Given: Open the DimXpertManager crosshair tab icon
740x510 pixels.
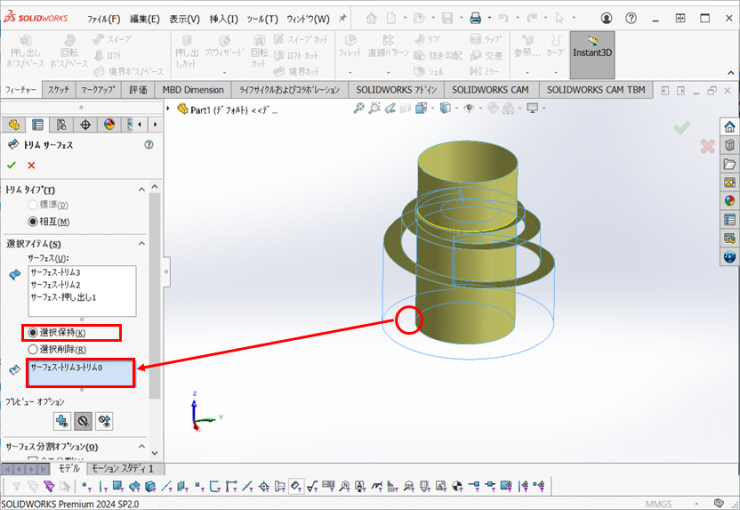Looking at the screenshot, I should [x=86, y=125].
